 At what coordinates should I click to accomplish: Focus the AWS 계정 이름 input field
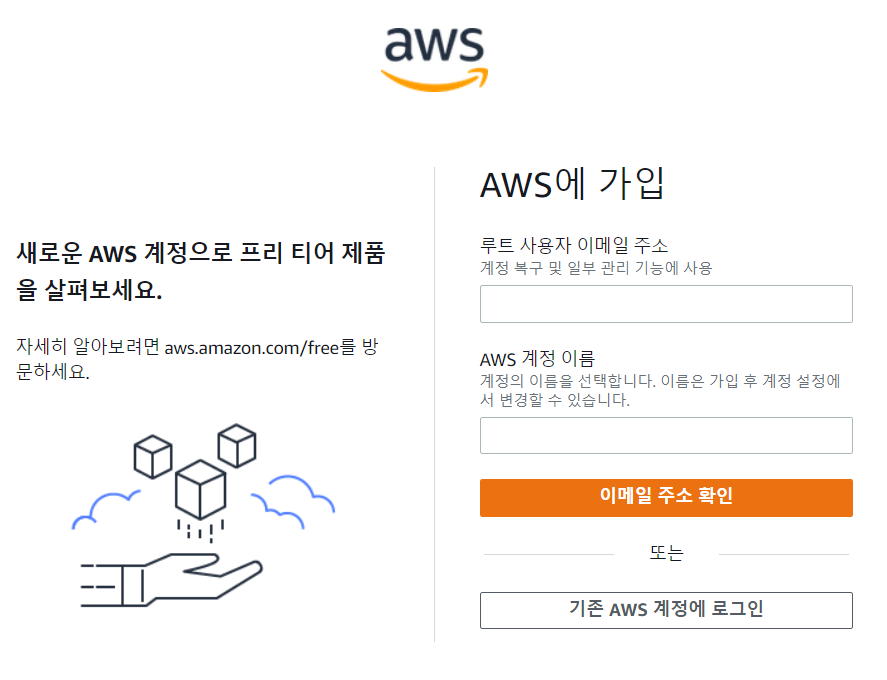click(666, 436)
